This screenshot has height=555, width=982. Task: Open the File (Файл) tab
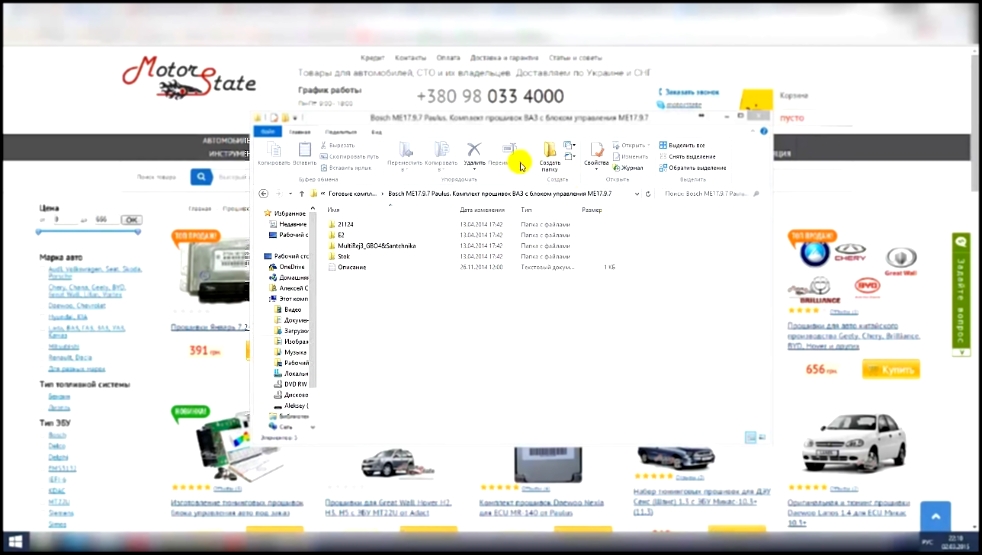[268, 132]
